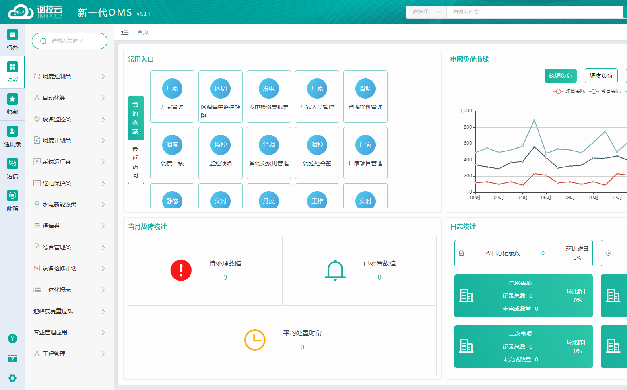Screen dimensions: 627x390
Task: Click the green bell notification icon
Action: point(335,270)
